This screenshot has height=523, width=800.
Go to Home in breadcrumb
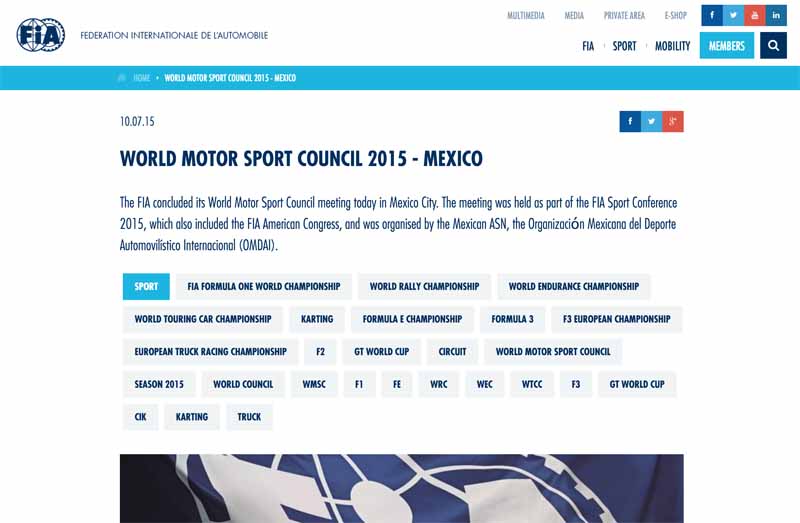coord(142,78)
